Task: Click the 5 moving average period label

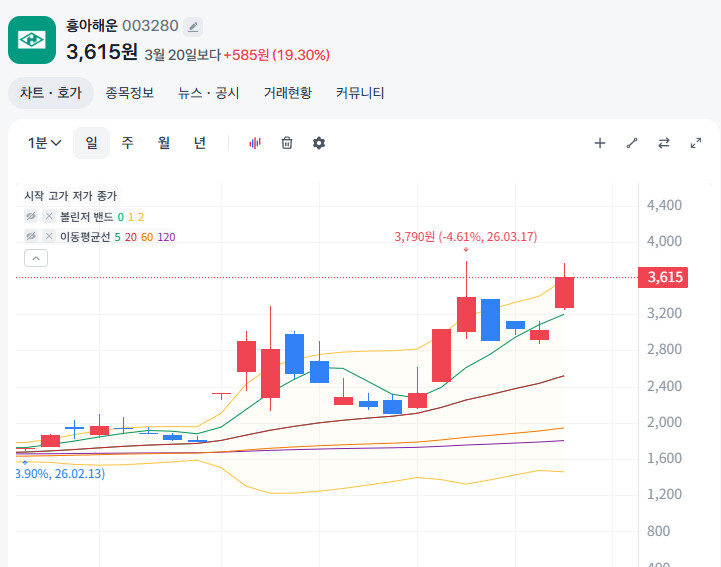Action: coord(117,237)
